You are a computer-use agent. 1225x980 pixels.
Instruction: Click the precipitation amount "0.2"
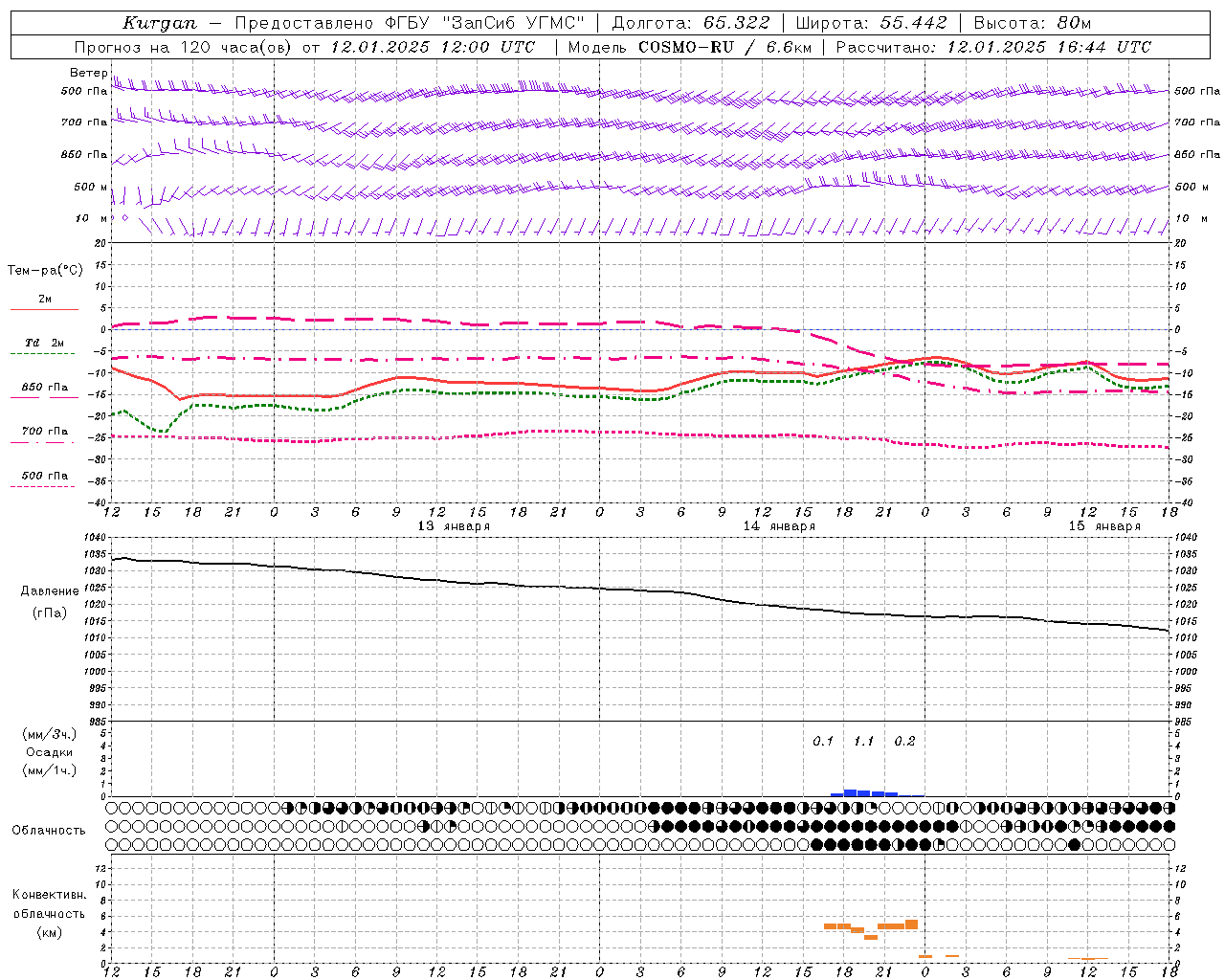(x=904, y=742)
